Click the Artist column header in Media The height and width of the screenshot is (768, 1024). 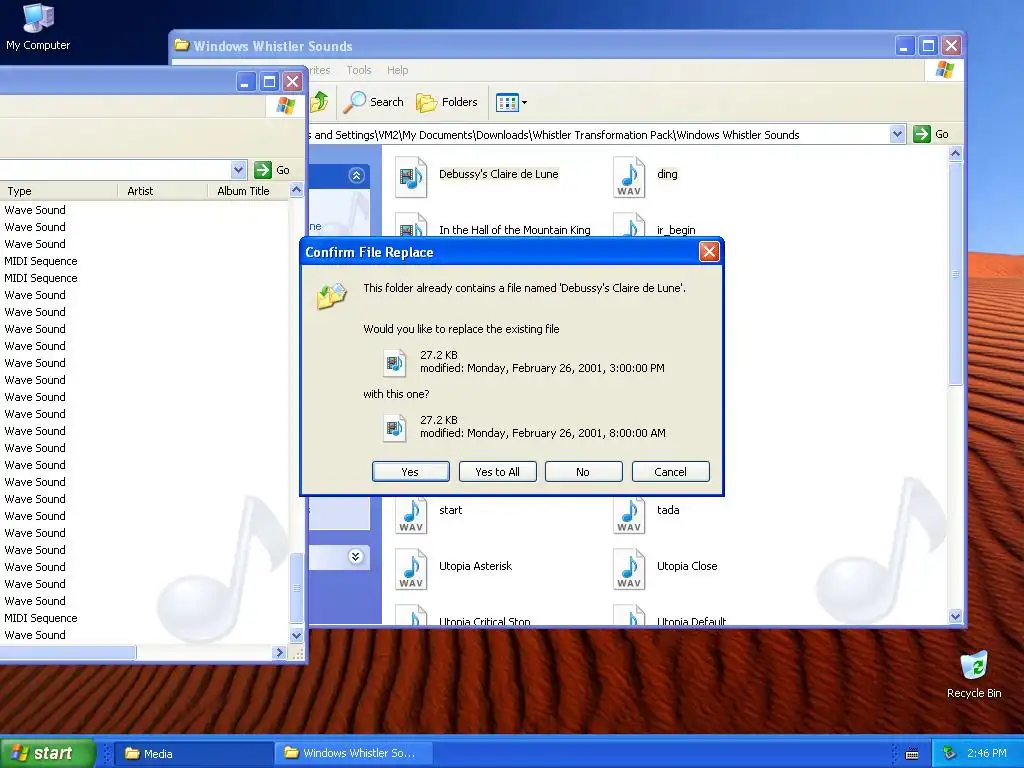(163, 191)
